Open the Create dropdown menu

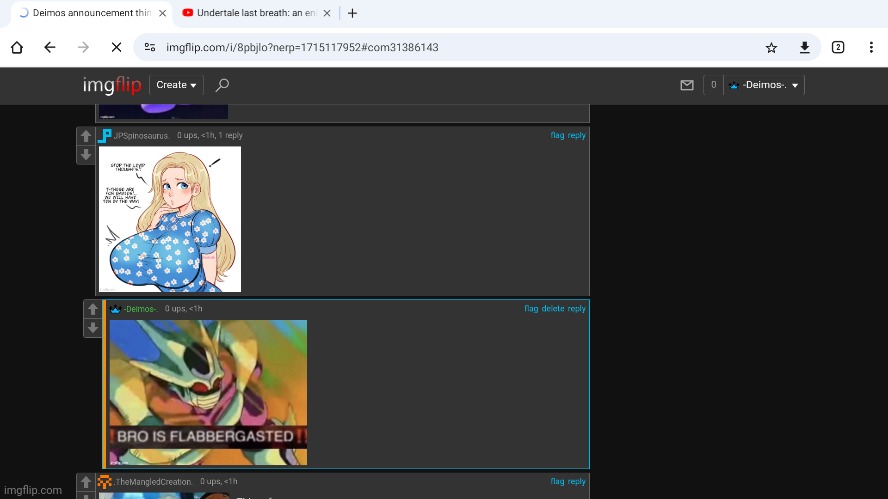point(176,85)
